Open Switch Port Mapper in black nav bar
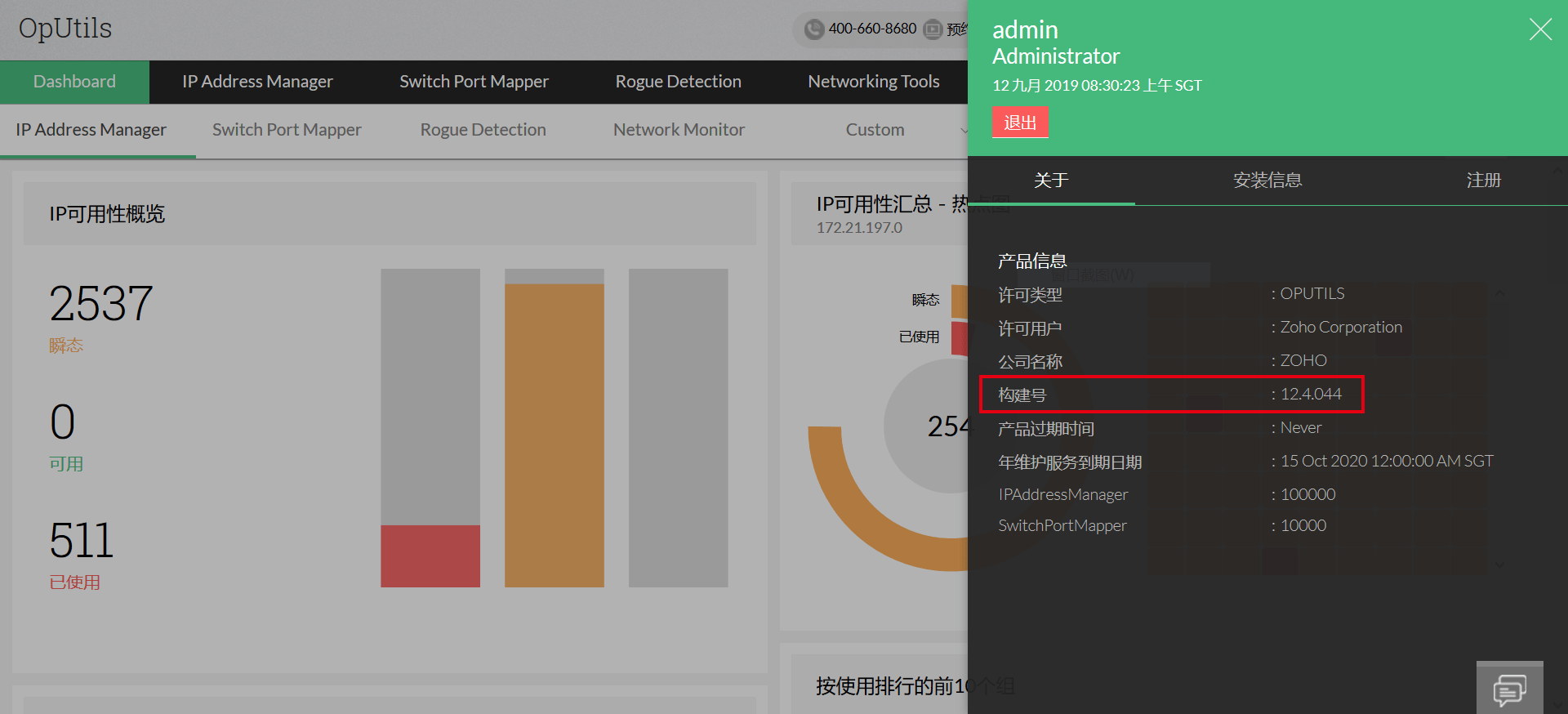The height and width of the screenshot is (714, 1568). (474, 82)
